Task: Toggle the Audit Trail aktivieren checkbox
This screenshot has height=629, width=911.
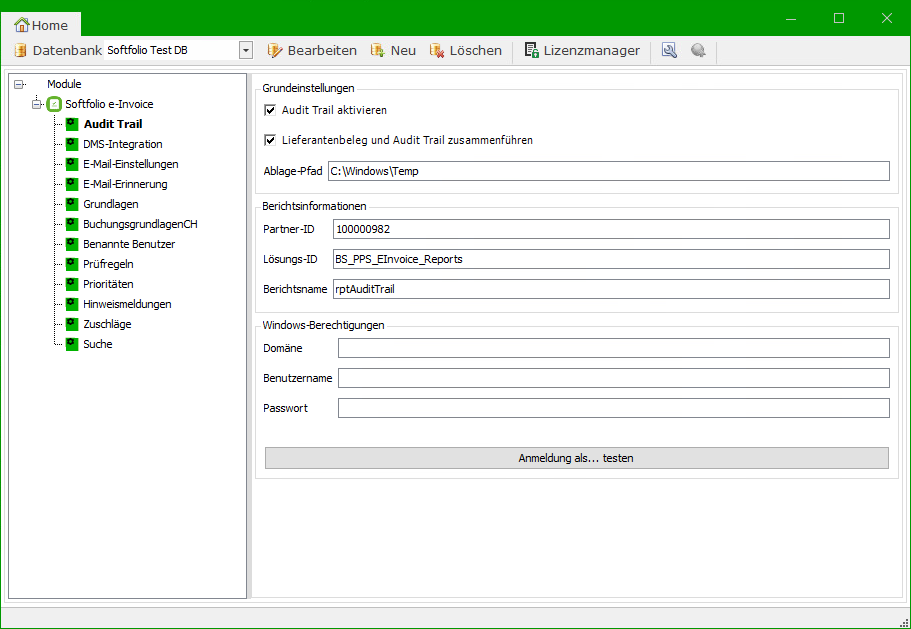Action: click(270, 110)
